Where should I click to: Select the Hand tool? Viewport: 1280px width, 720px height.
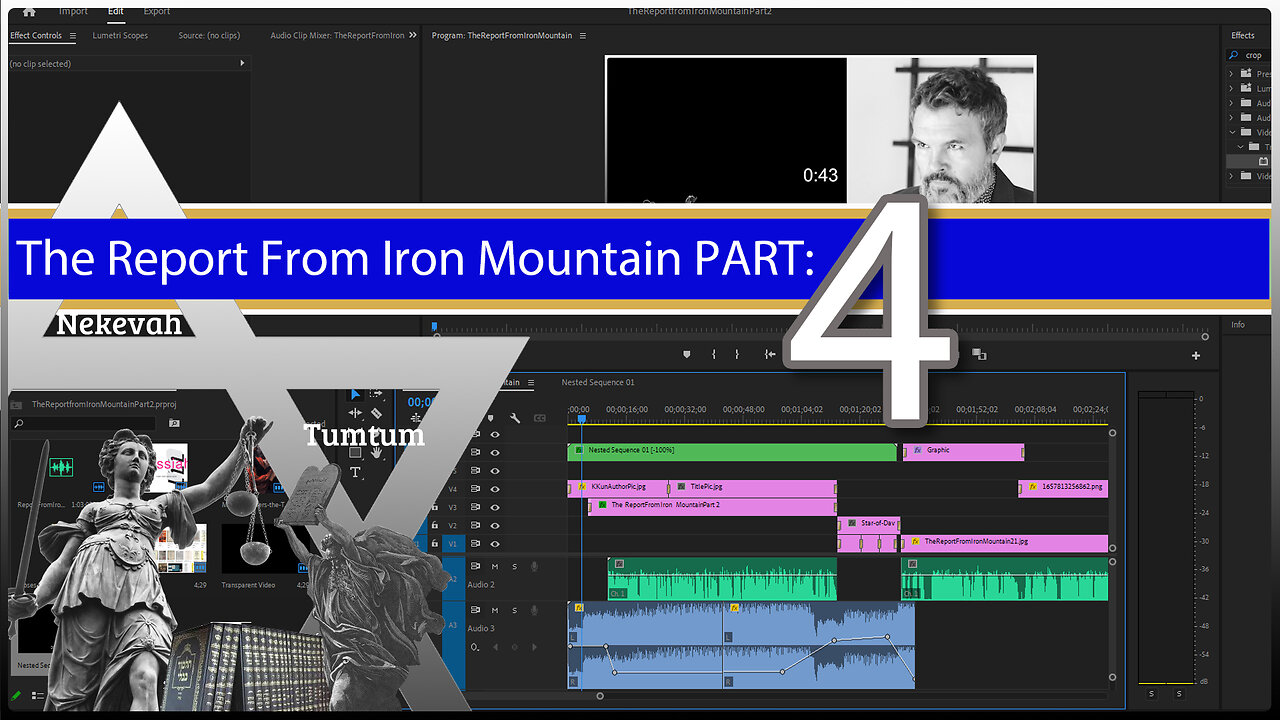click(x=376, y=452)
